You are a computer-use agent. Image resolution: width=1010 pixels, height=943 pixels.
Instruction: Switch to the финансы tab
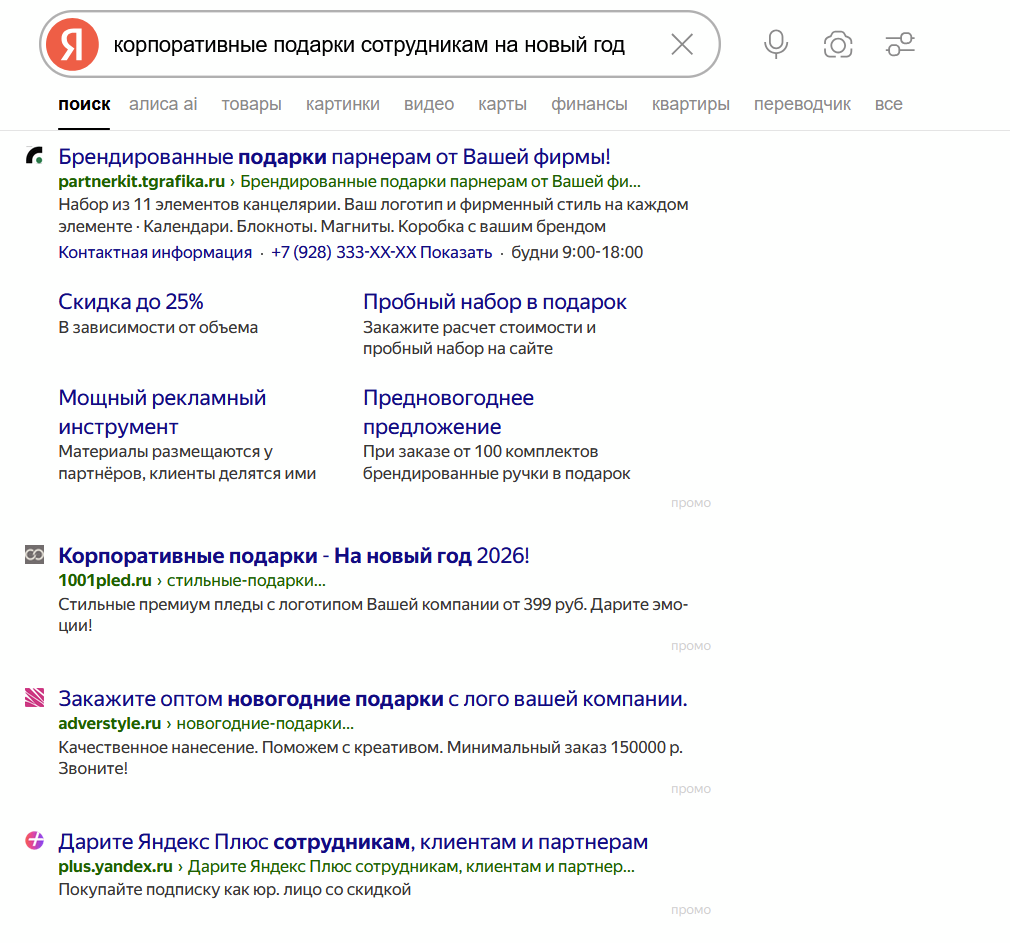pos(589,103)
